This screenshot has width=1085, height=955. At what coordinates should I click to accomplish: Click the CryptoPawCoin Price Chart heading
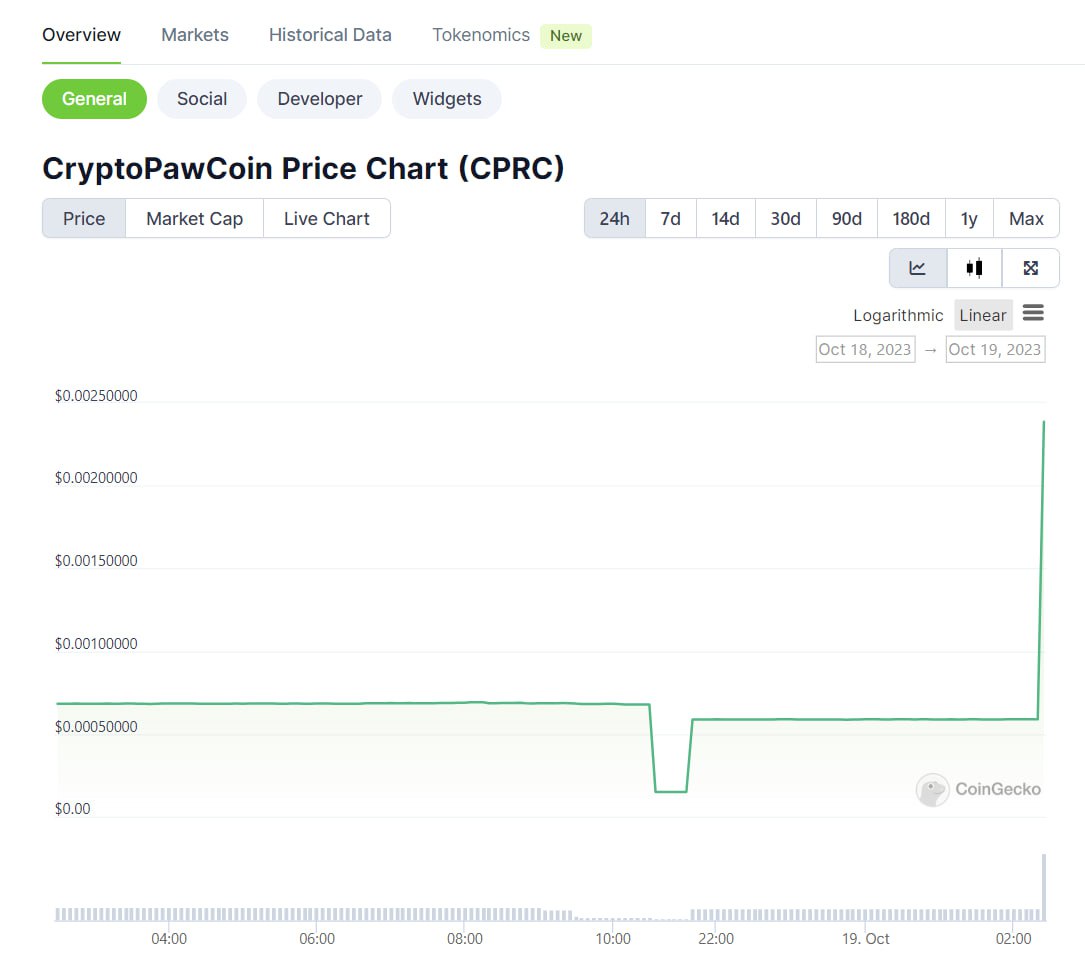point(303,169)
